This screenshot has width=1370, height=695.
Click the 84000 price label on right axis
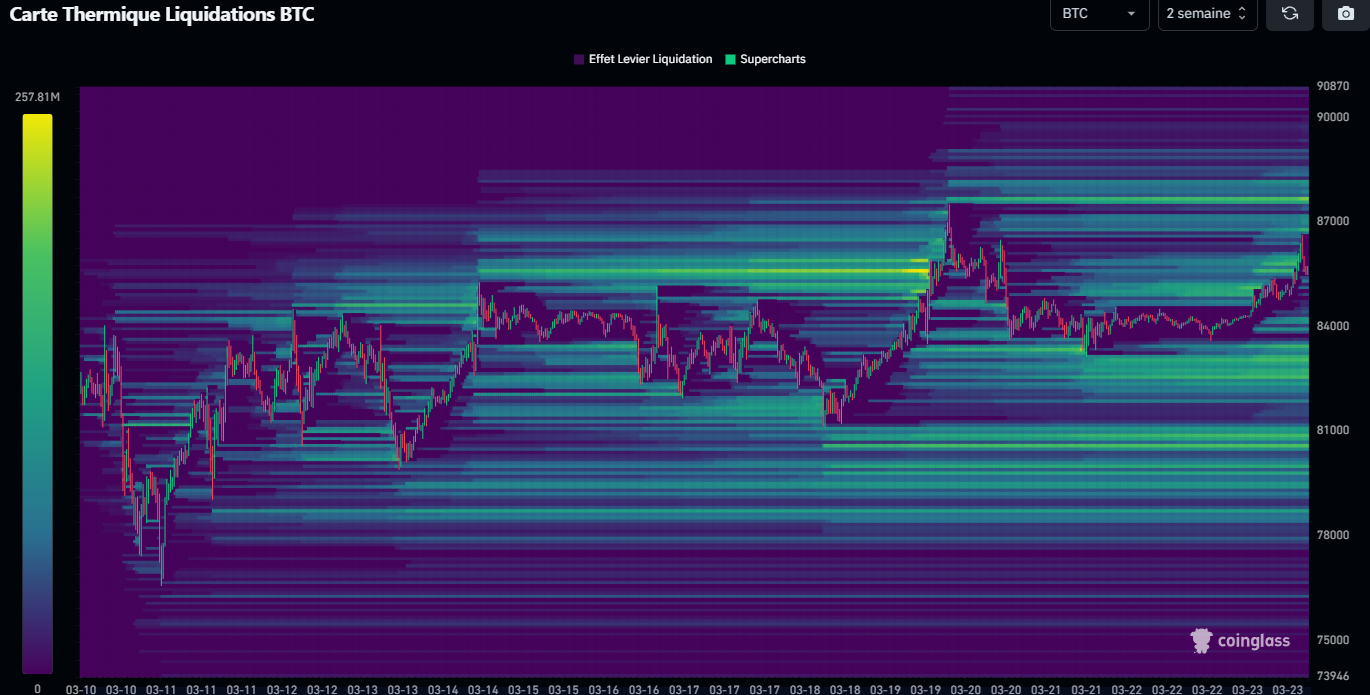1331,325
